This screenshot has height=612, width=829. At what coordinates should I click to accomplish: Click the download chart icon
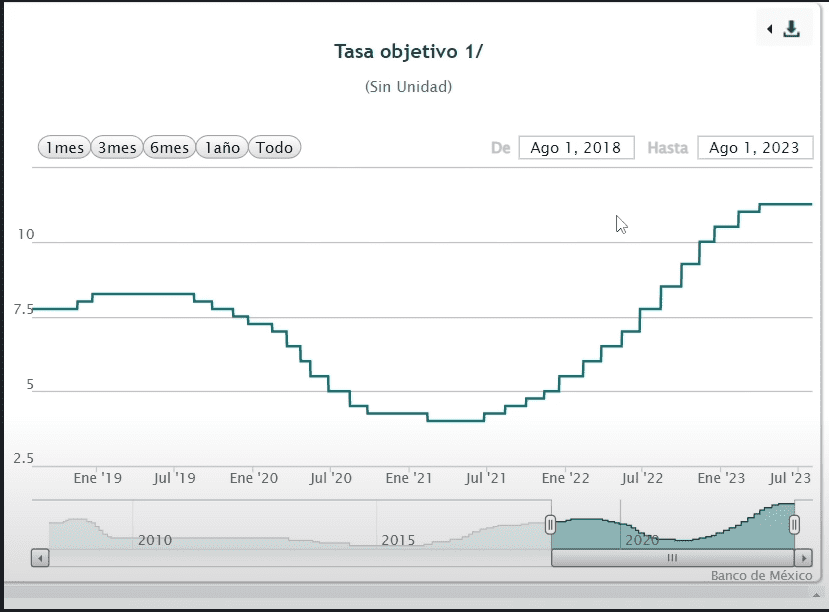[x=791, y=29]
